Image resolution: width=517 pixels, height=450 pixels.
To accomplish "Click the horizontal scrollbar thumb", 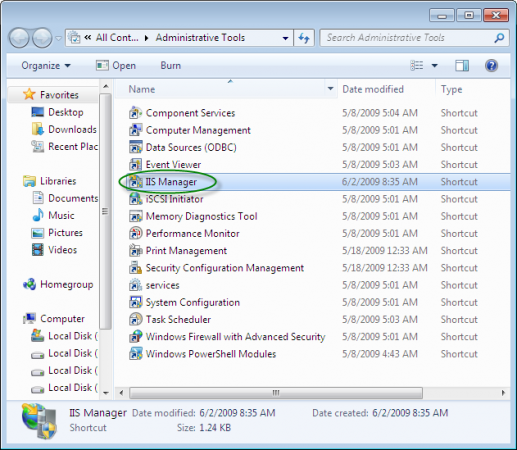I will [x=276, y=393].
